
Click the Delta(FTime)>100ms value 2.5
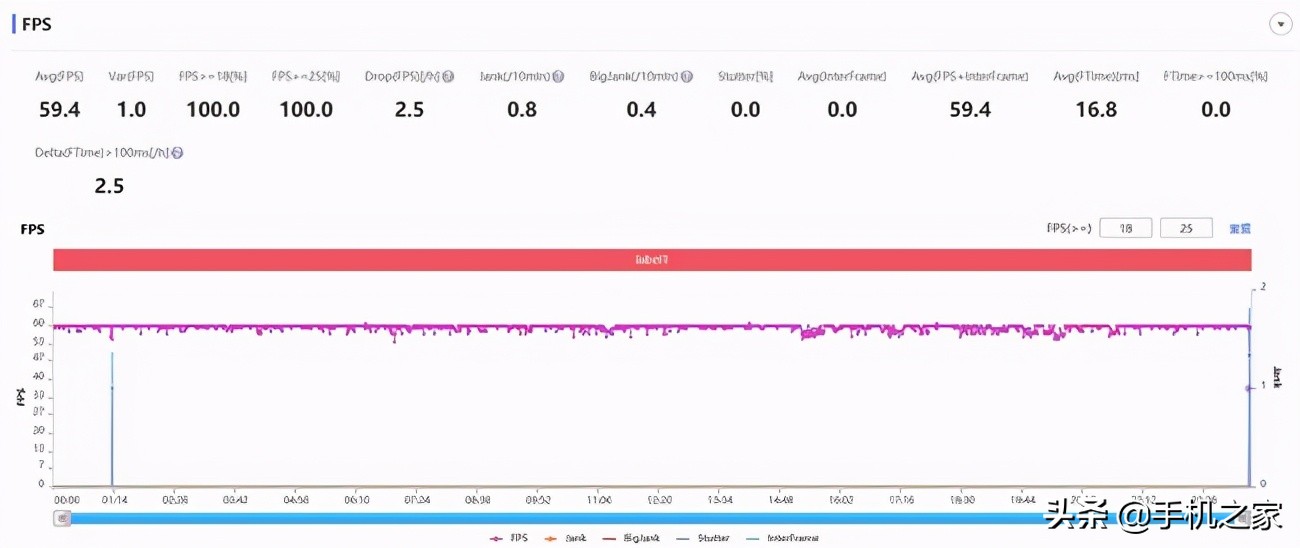click(109, 186)
